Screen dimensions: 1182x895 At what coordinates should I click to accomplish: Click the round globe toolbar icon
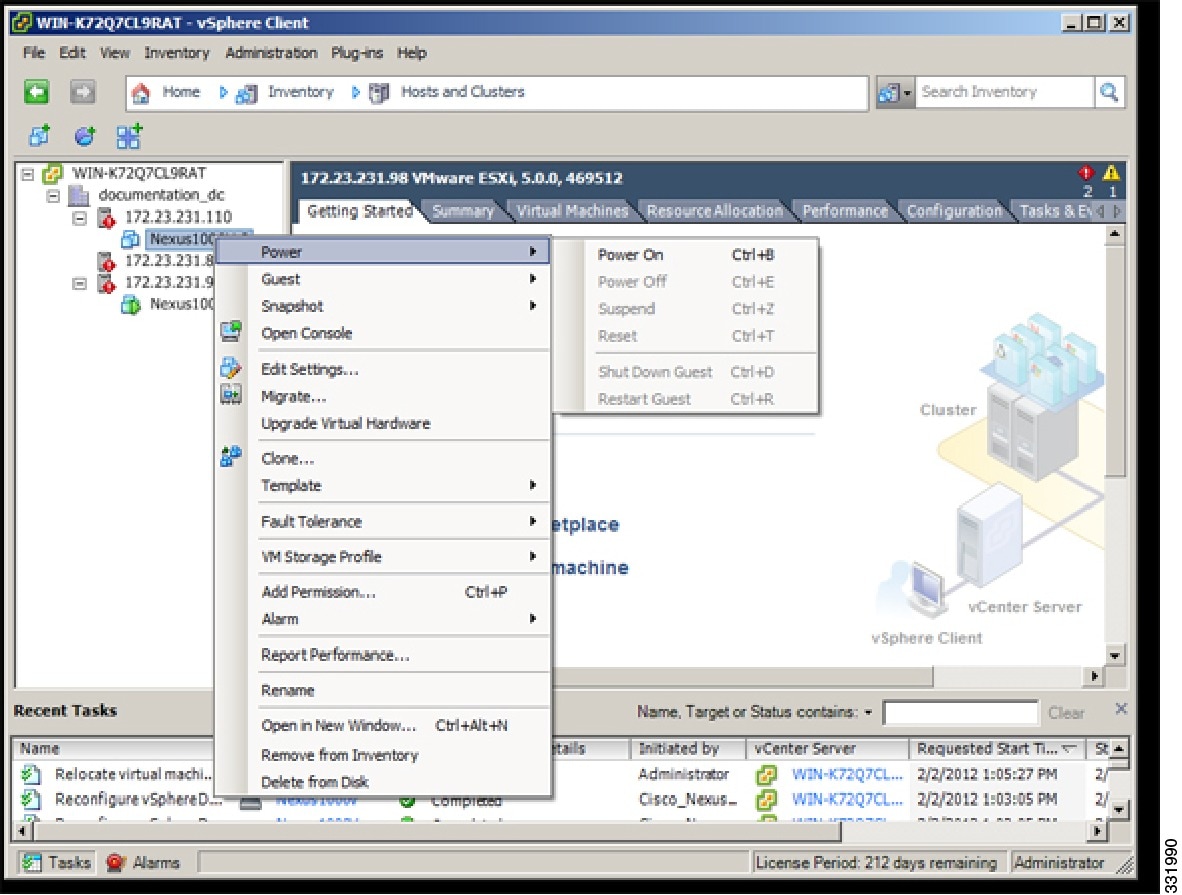[x=84, y=136]
